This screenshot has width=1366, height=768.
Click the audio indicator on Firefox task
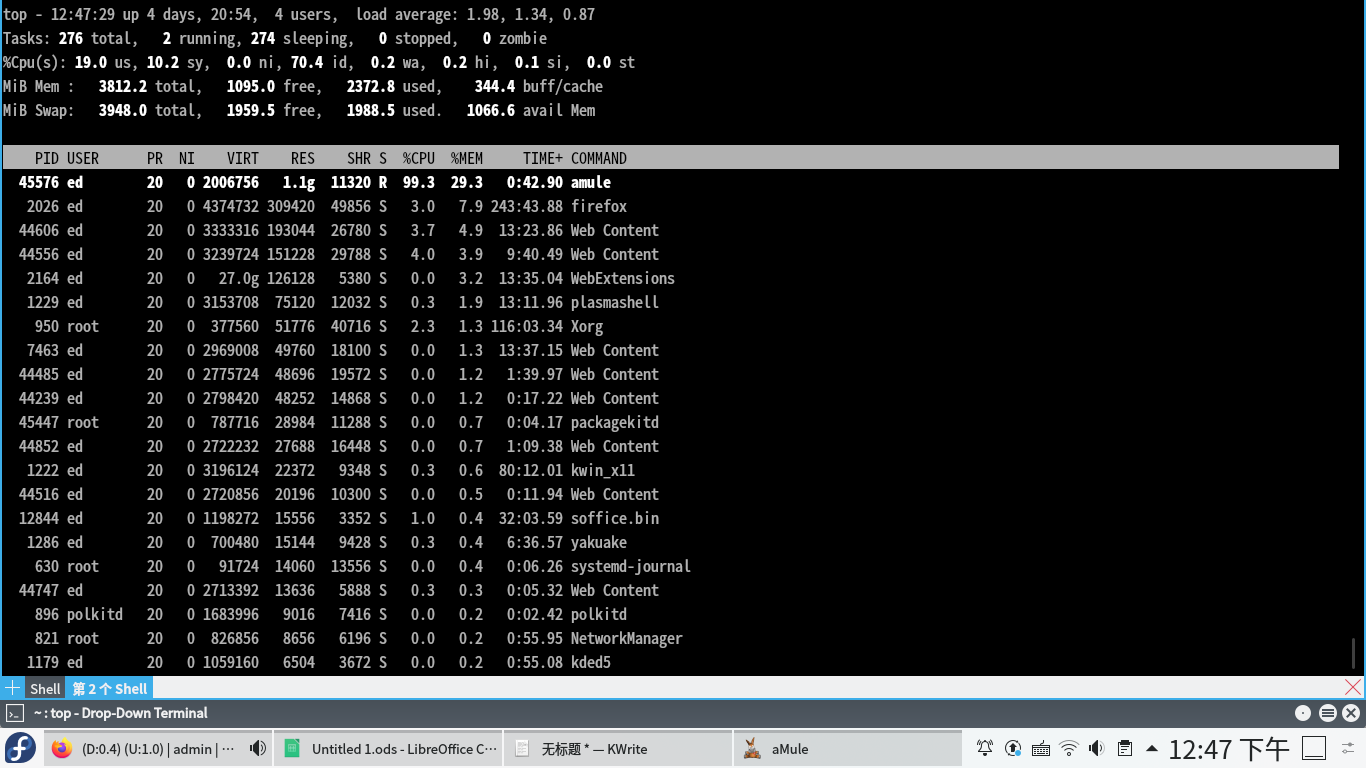[x=257, y=748]
